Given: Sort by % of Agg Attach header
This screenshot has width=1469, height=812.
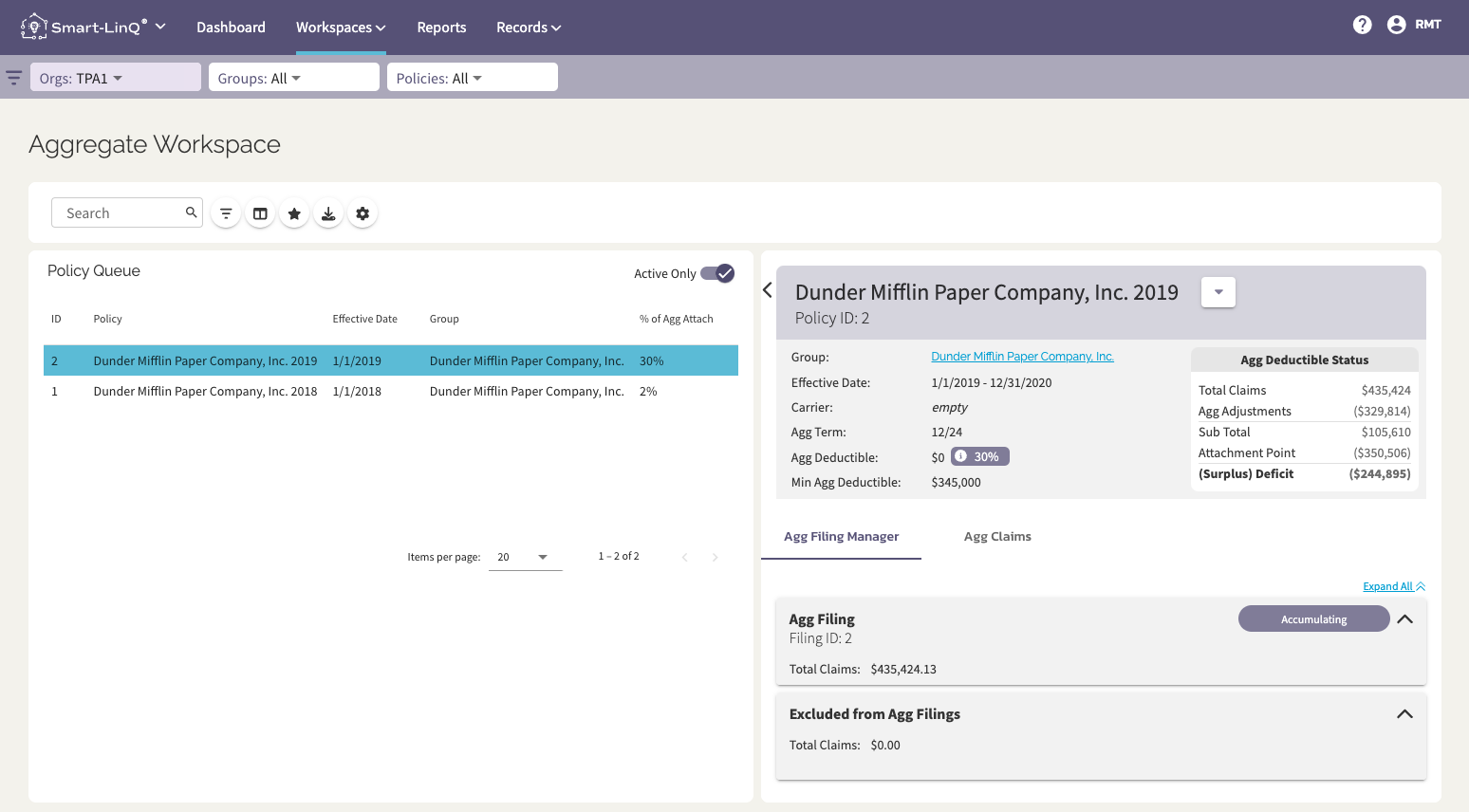Looking at the screenshot, I should (x=677, y=319).
